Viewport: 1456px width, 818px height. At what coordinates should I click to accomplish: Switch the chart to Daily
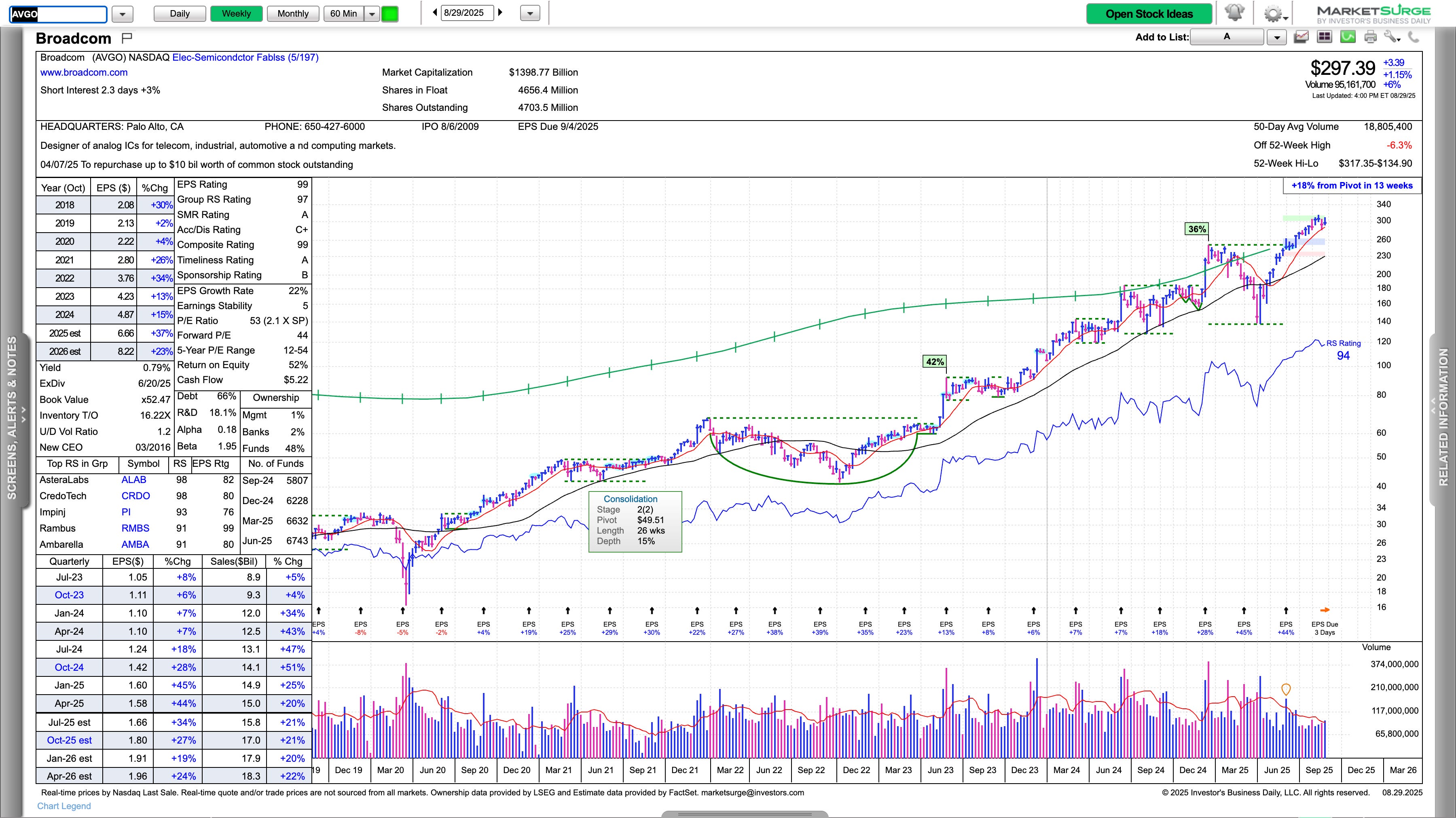pos(180,14)
